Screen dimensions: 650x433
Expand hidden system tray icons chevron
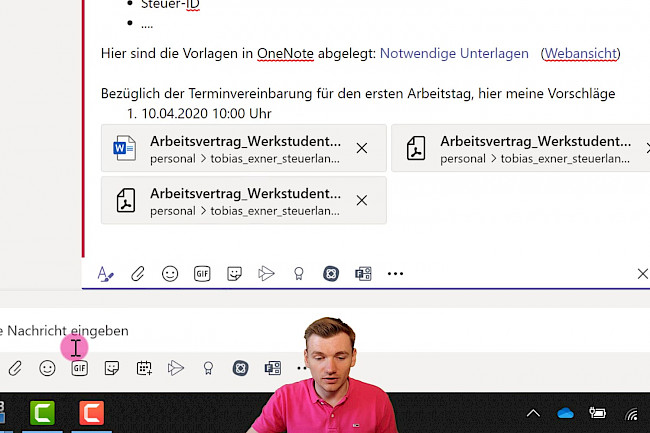(x=533, y=413)
